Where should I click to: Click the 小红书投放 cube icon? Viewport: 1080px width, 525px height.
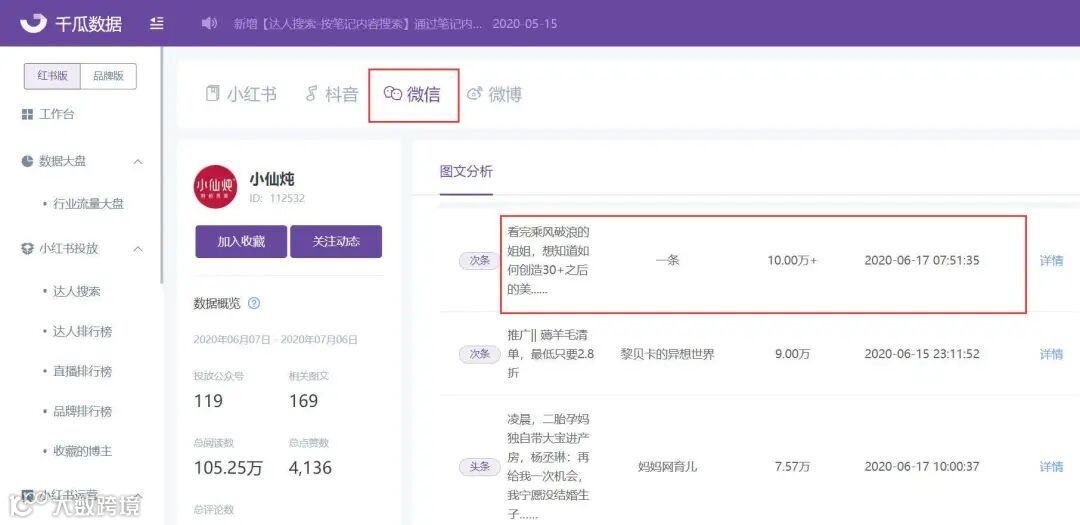[x=28, y=249]
